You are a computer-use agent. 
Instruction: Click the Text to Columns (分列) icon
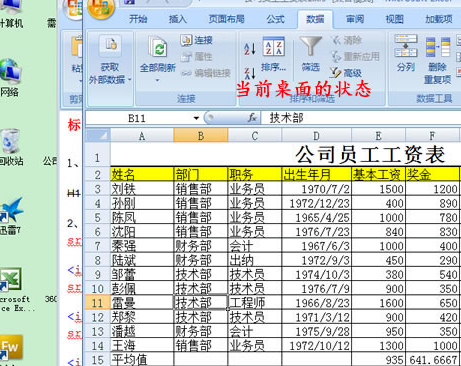pos(406,46)
